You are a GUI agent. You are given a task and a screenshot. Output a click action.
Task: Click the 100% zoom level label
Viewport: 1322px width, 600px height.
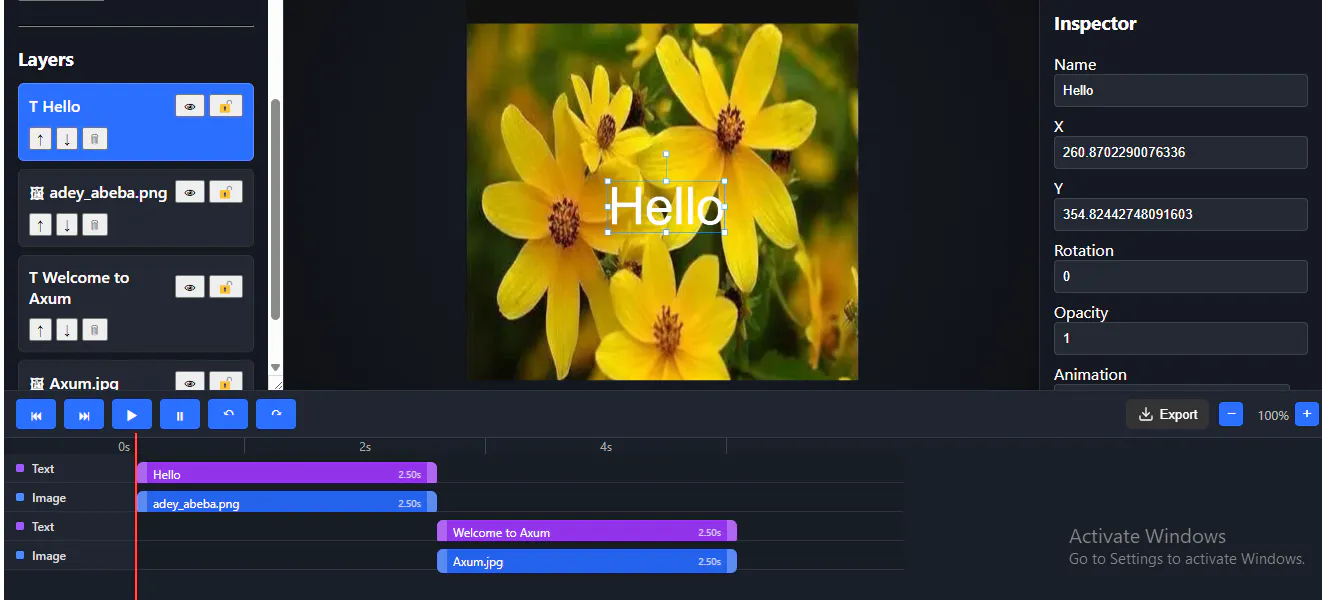(1273, 415)
